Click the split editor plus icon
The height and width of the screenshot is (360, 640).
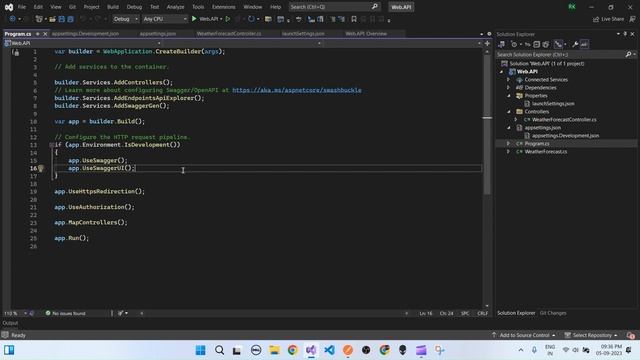tap(487, 43)
